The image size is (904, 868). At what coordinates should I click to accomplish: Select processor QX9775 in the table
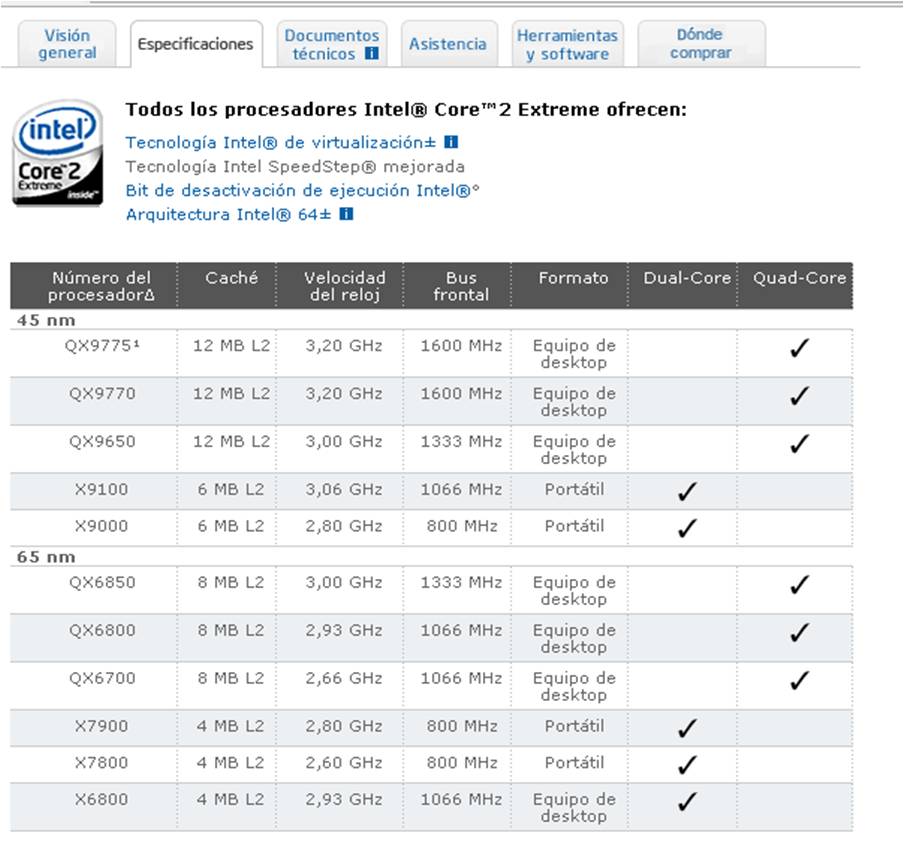102,345
